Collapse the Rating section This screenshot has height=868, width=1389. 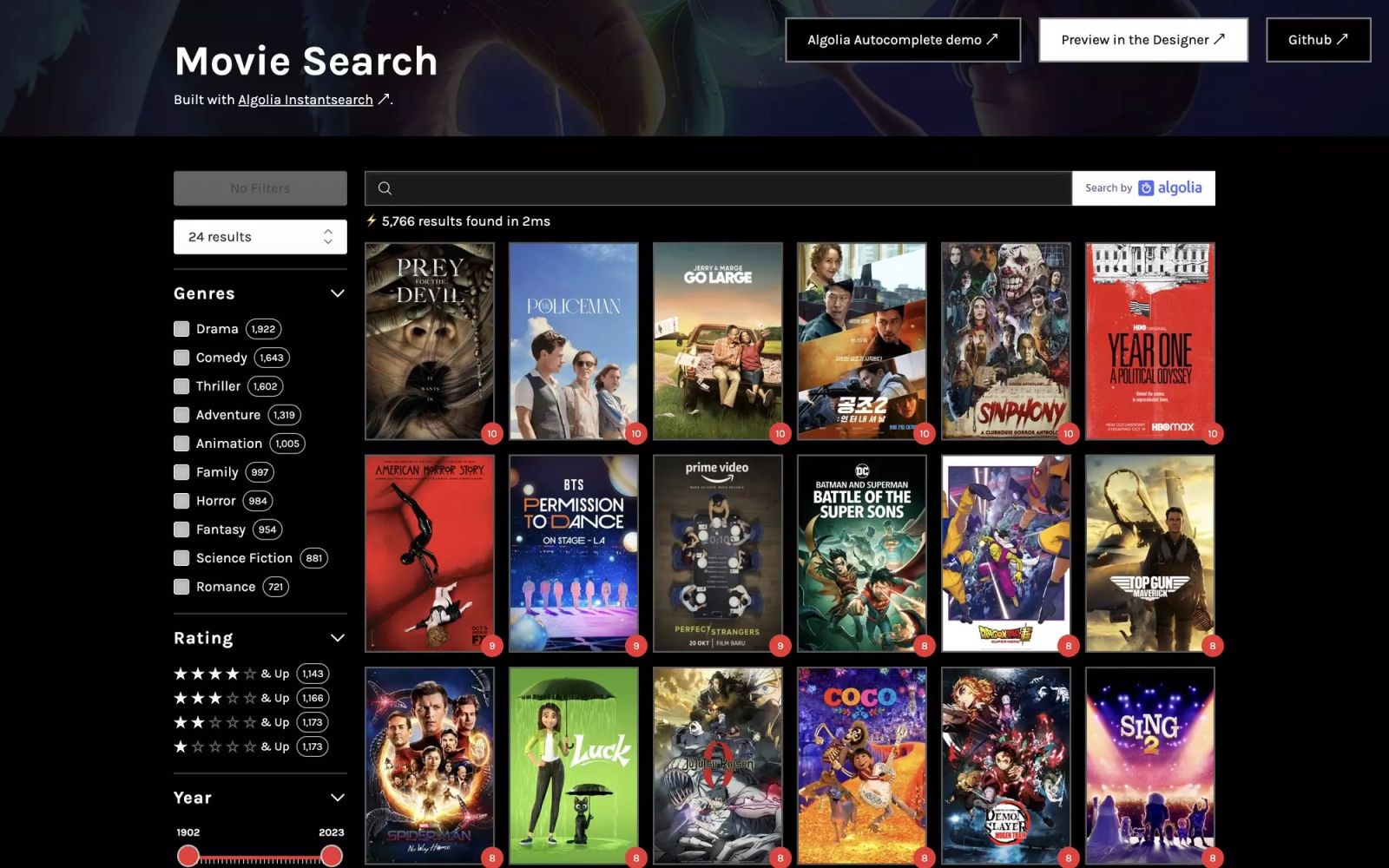click(338, 638)
